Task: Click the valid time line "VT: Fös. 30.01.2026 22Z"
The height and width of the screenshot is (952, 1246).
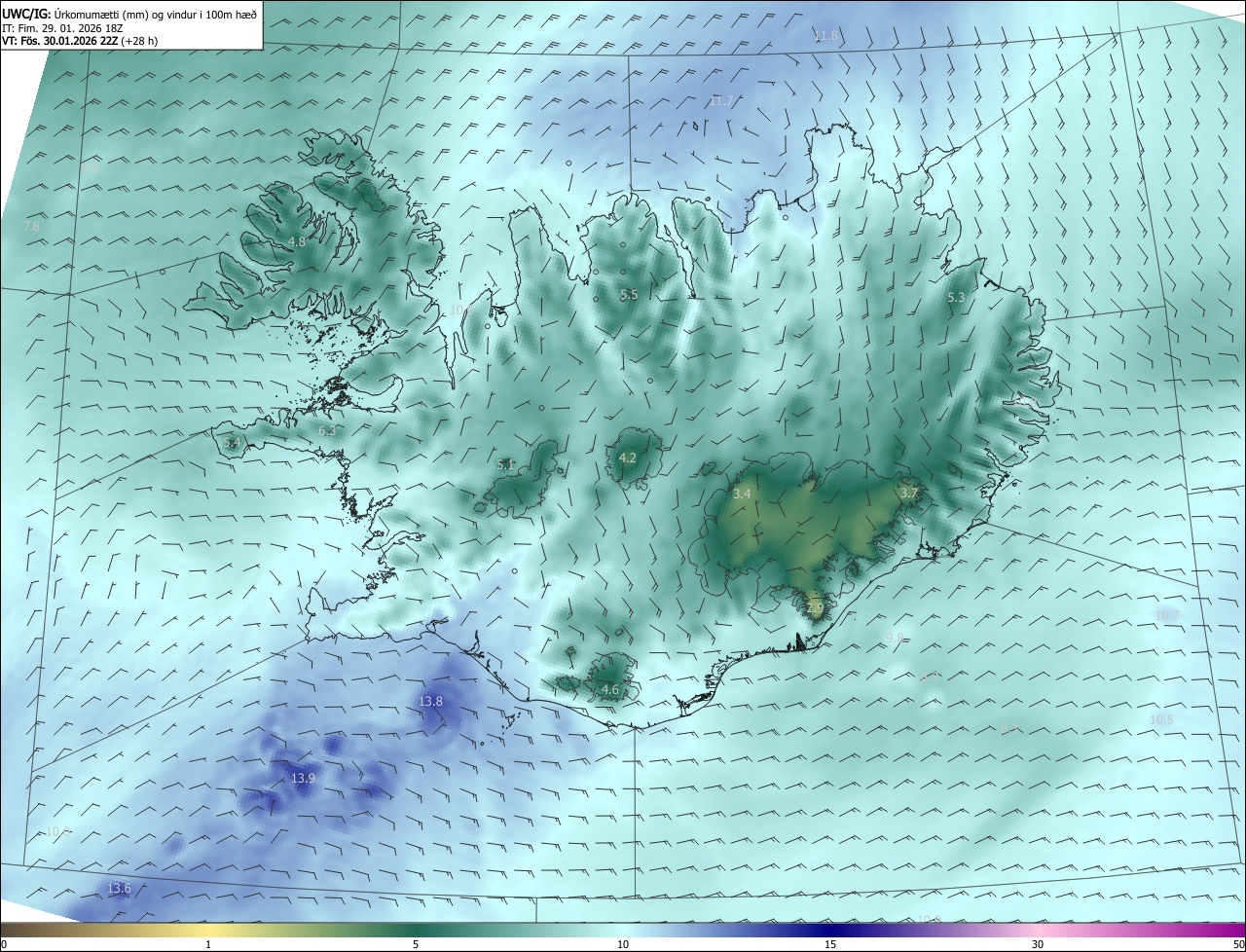Action: [60, 41]
